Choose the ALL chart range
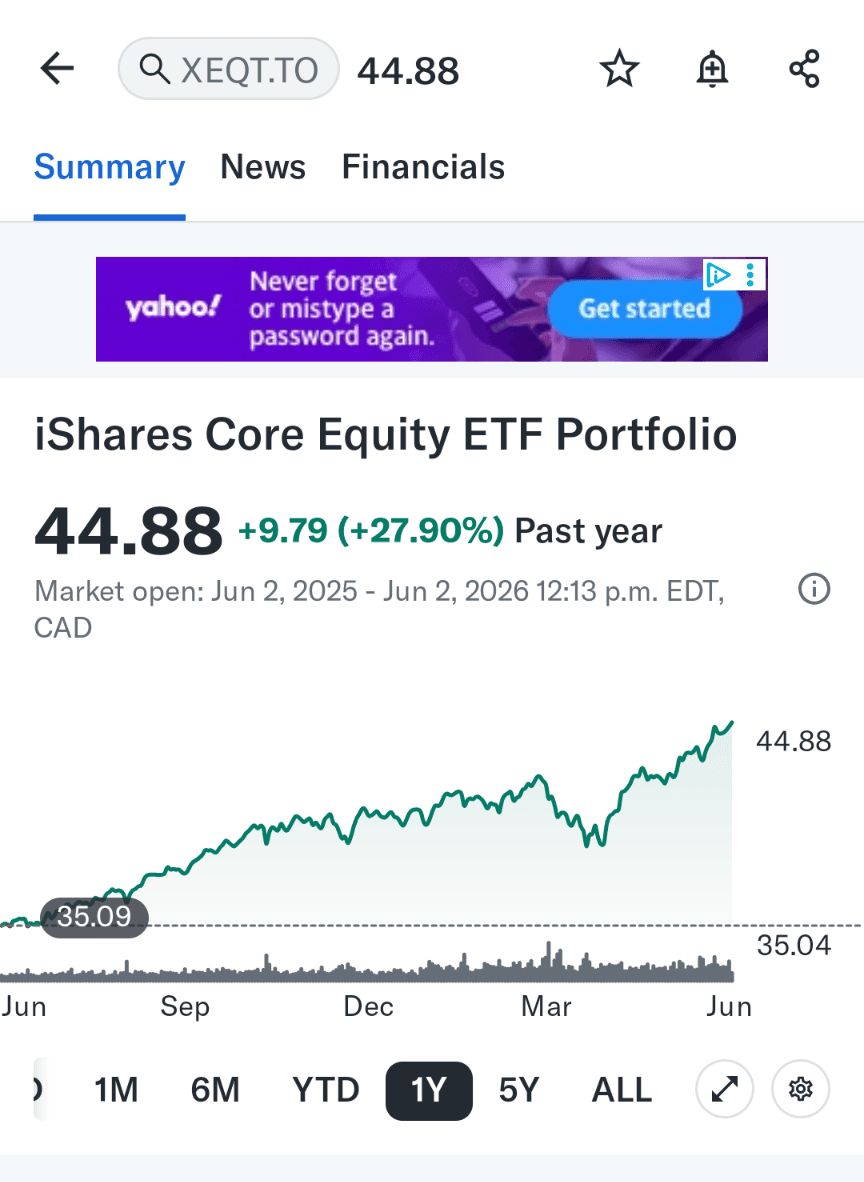 (622, 1090)
